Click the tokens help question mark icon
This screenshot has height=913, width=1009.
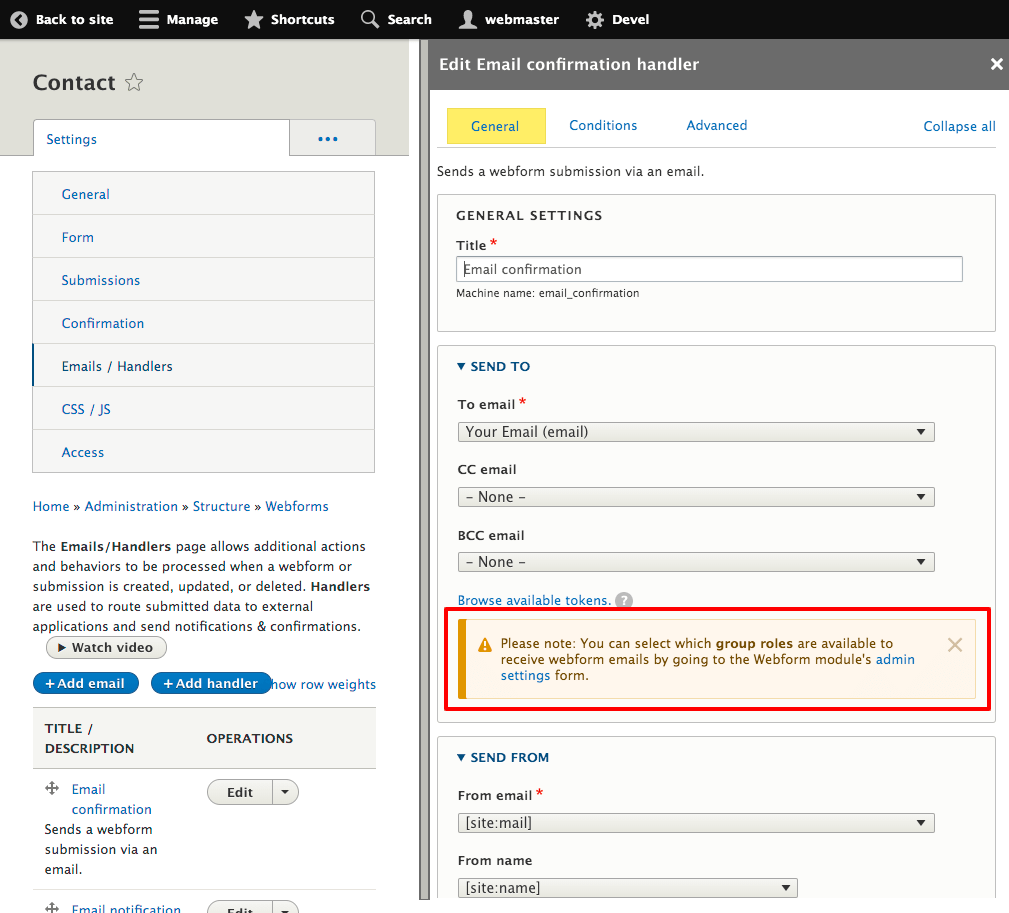[624, 600]
